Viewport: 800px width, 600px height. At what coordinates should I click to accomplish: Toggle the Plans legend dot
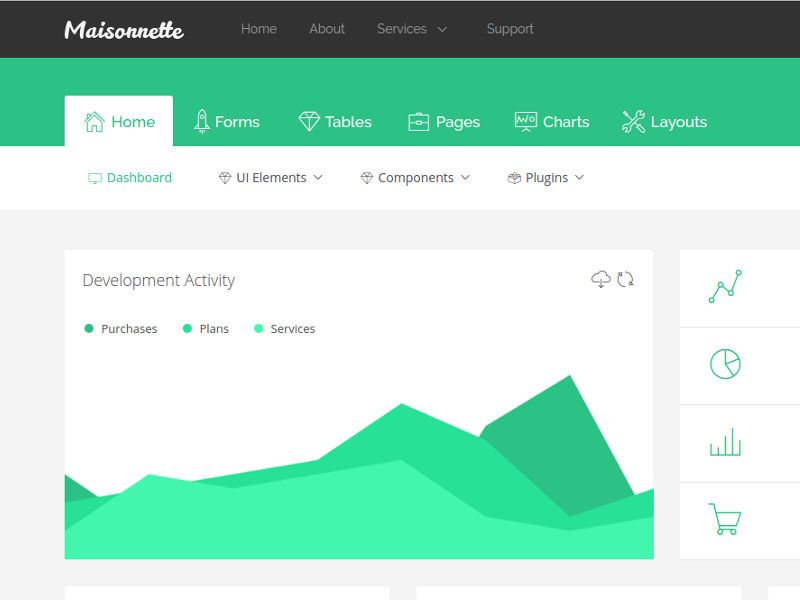coord(187,329)
